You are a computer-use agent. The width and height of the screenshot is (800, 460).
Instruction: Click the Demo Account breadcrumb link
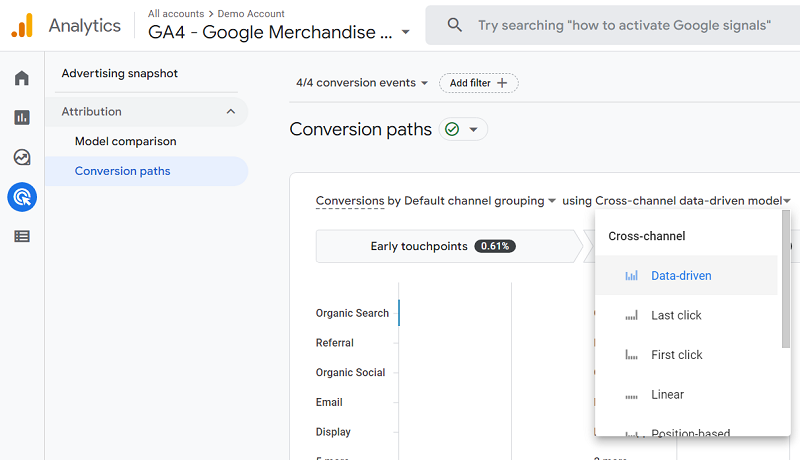[251, 14]
